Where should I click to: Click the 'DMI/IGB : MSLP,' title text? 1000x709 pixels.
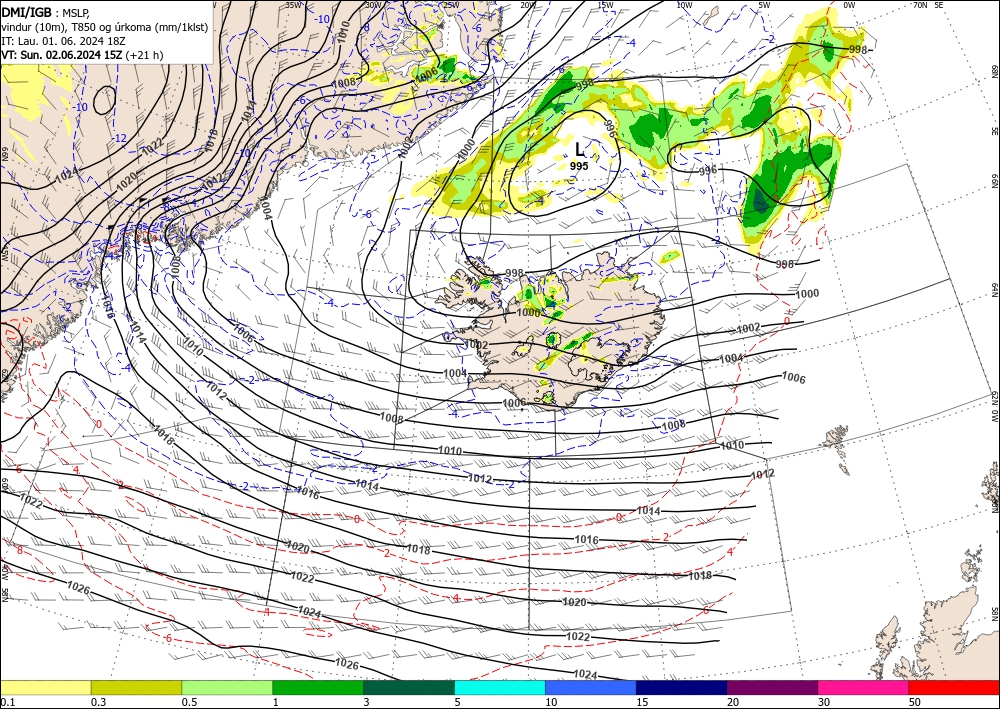[x=46, y=13]
